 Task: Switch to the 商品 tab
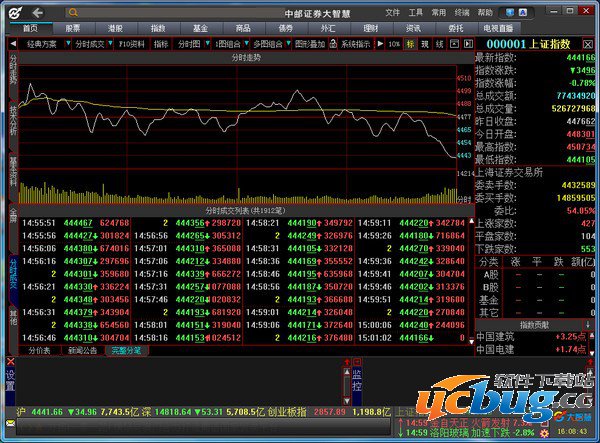[x=243, y=28]
